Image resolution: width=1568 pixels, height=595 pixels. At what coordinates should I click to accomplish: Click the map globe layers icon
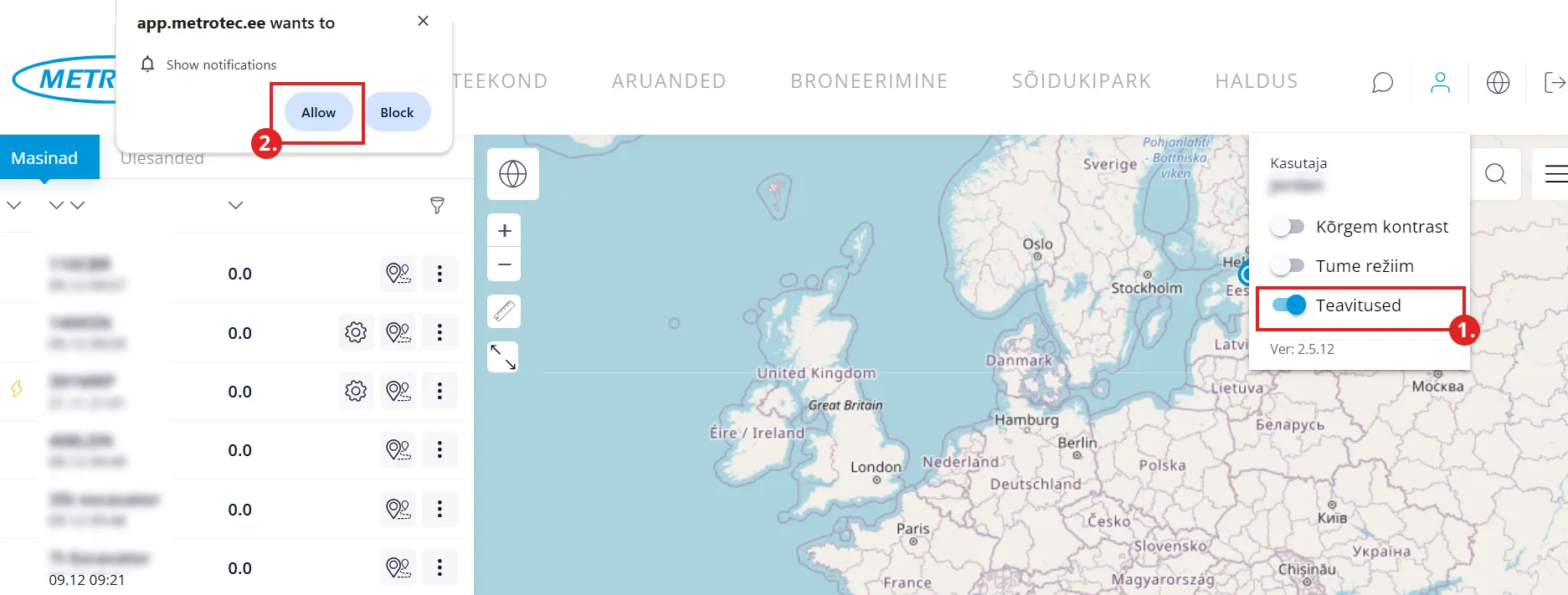pyautogui.click(x=512, y=174)
